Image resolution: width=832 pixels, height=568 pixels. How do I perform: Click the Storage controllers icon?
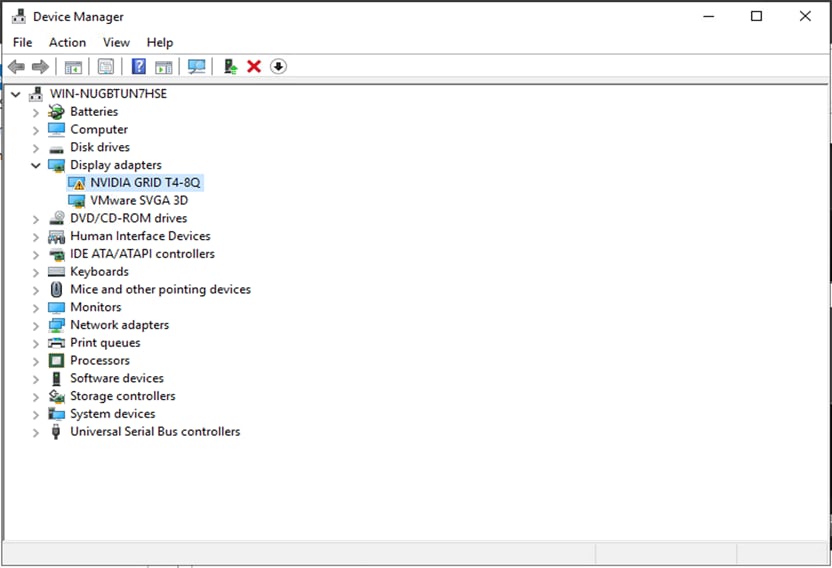click(x=56, y=396)
